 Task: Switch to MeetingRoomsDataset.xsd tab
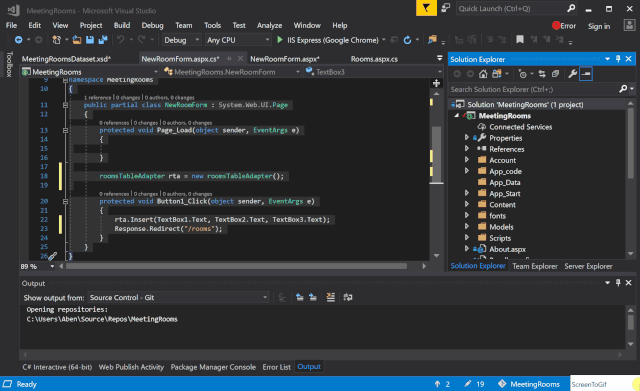pos(66,59)
